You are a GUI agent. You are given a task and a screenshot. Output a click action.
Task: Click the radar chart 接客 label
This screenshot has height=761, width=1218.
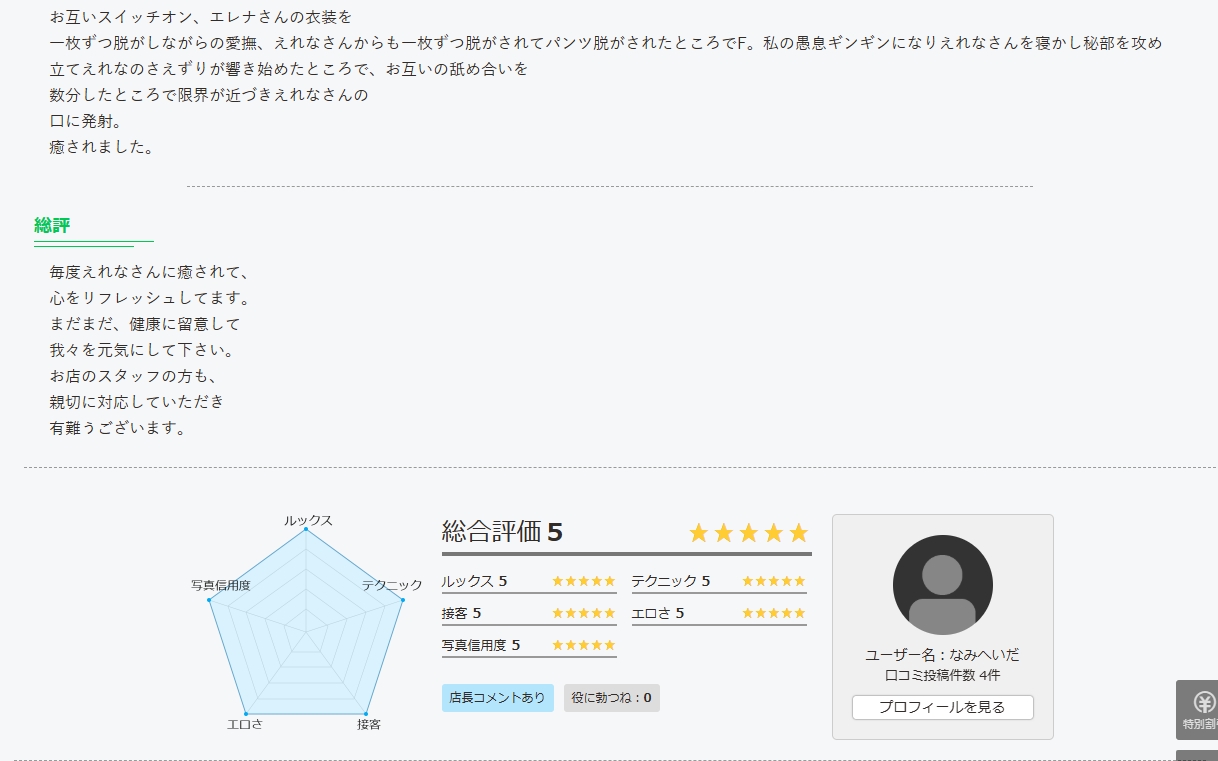coord(369,724)
